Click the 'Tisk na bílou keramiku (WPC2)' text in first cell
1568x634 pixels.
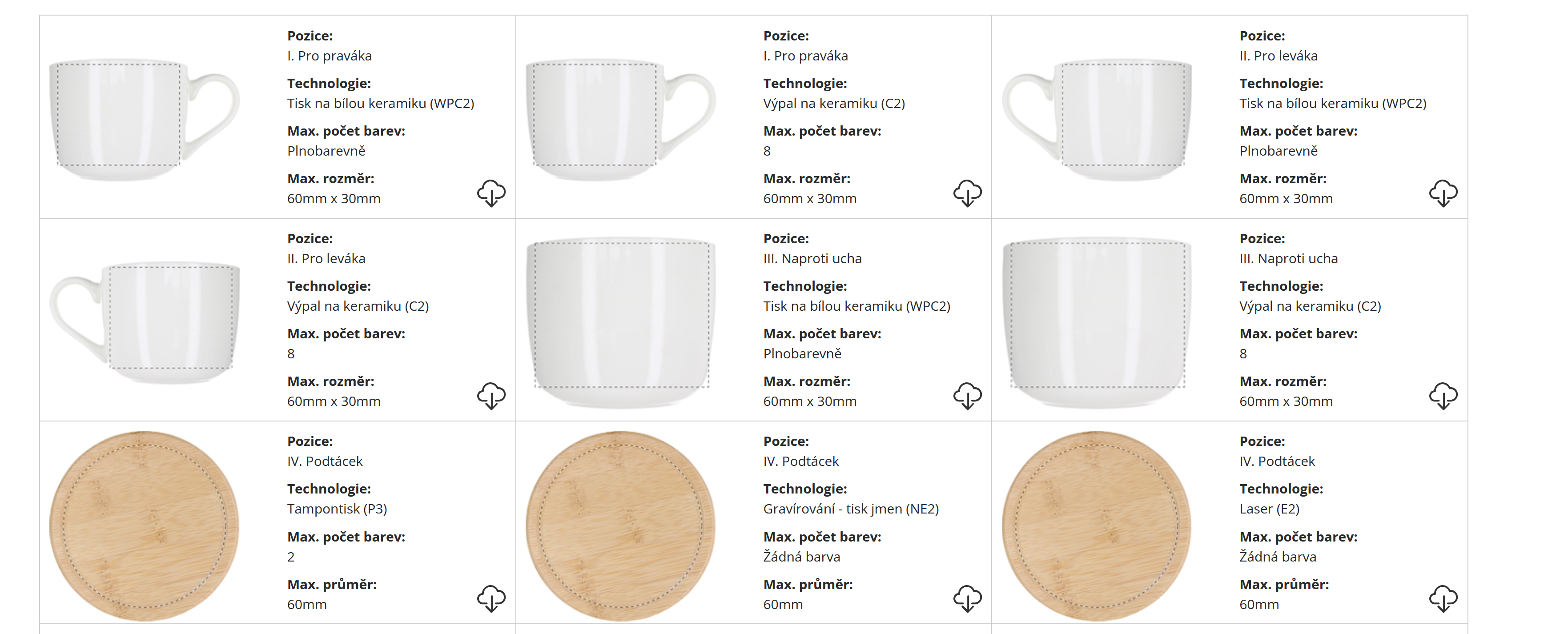click(380, 104)
